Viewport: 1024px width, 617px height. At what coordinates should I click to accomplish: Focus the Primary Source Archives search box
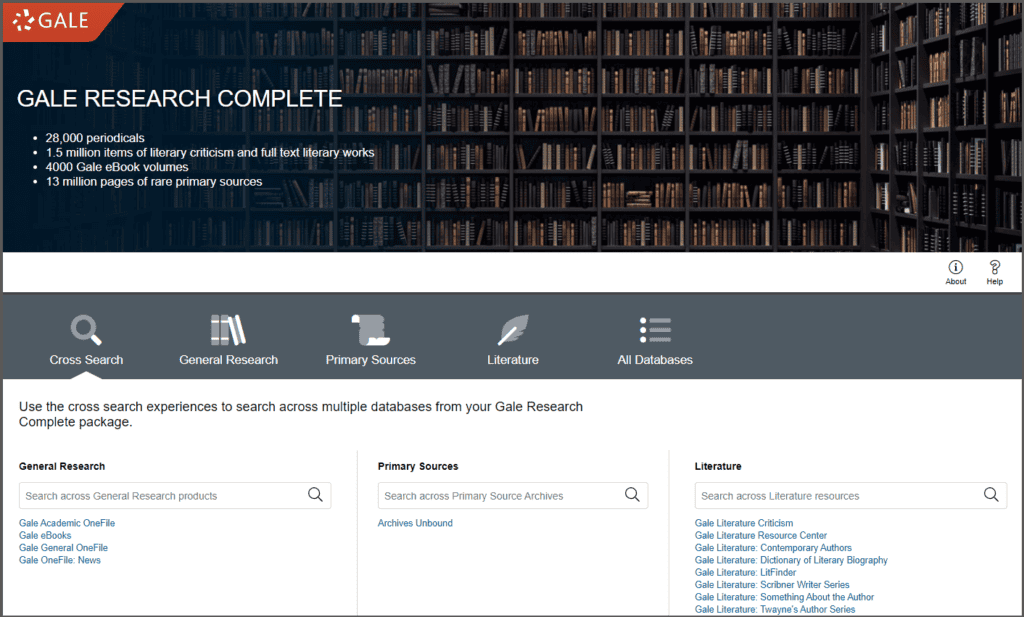pos(498,496)
